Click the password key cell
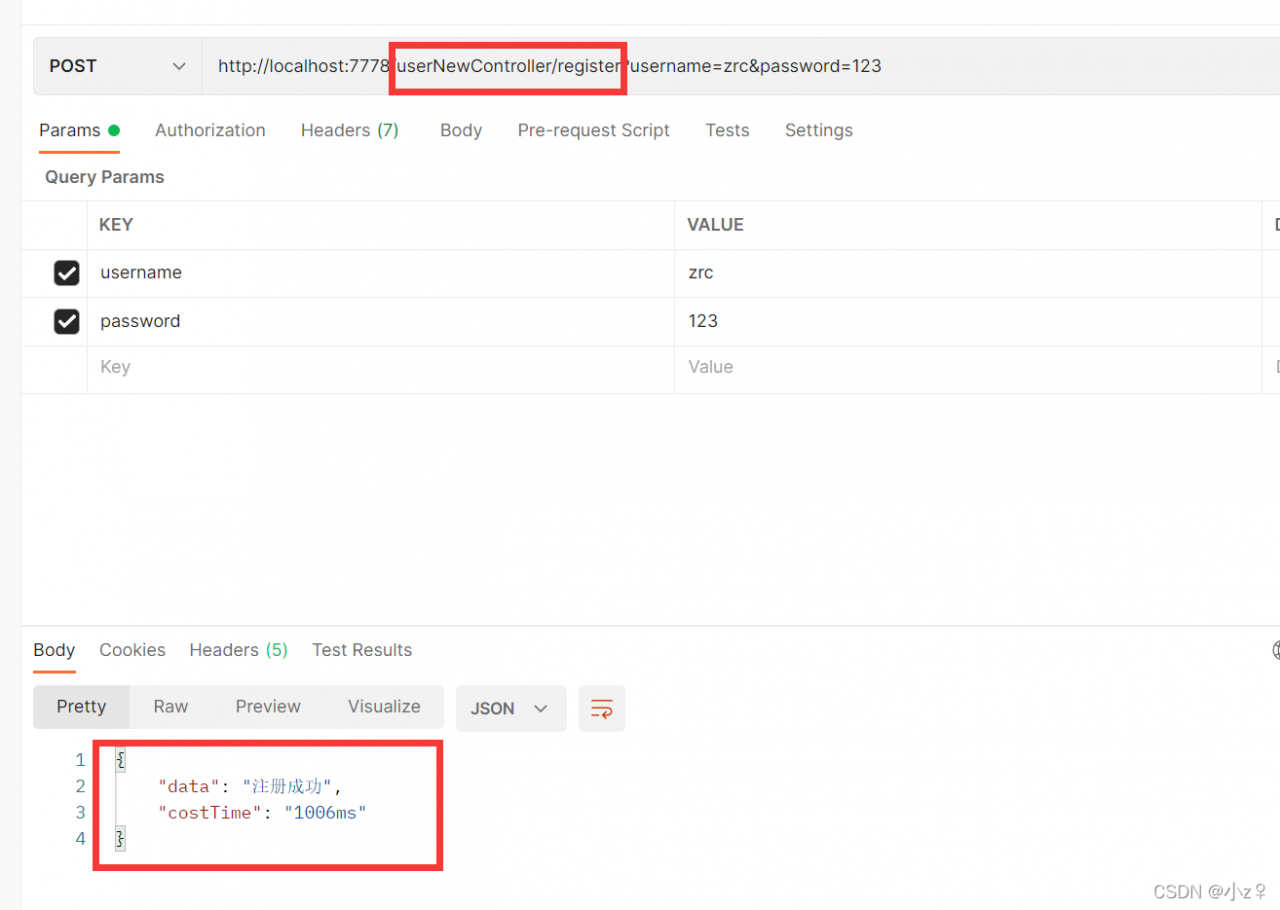The height and width of the screenshot is (910, 1280). [381, 321]
